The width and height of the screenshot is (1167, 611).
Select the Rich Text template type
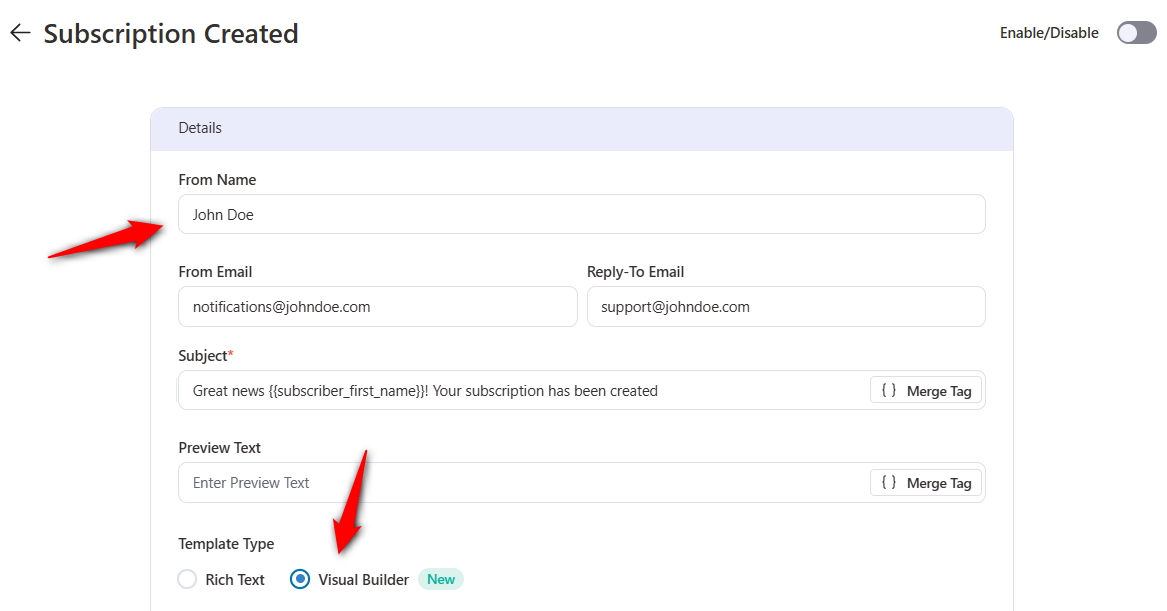187,579
